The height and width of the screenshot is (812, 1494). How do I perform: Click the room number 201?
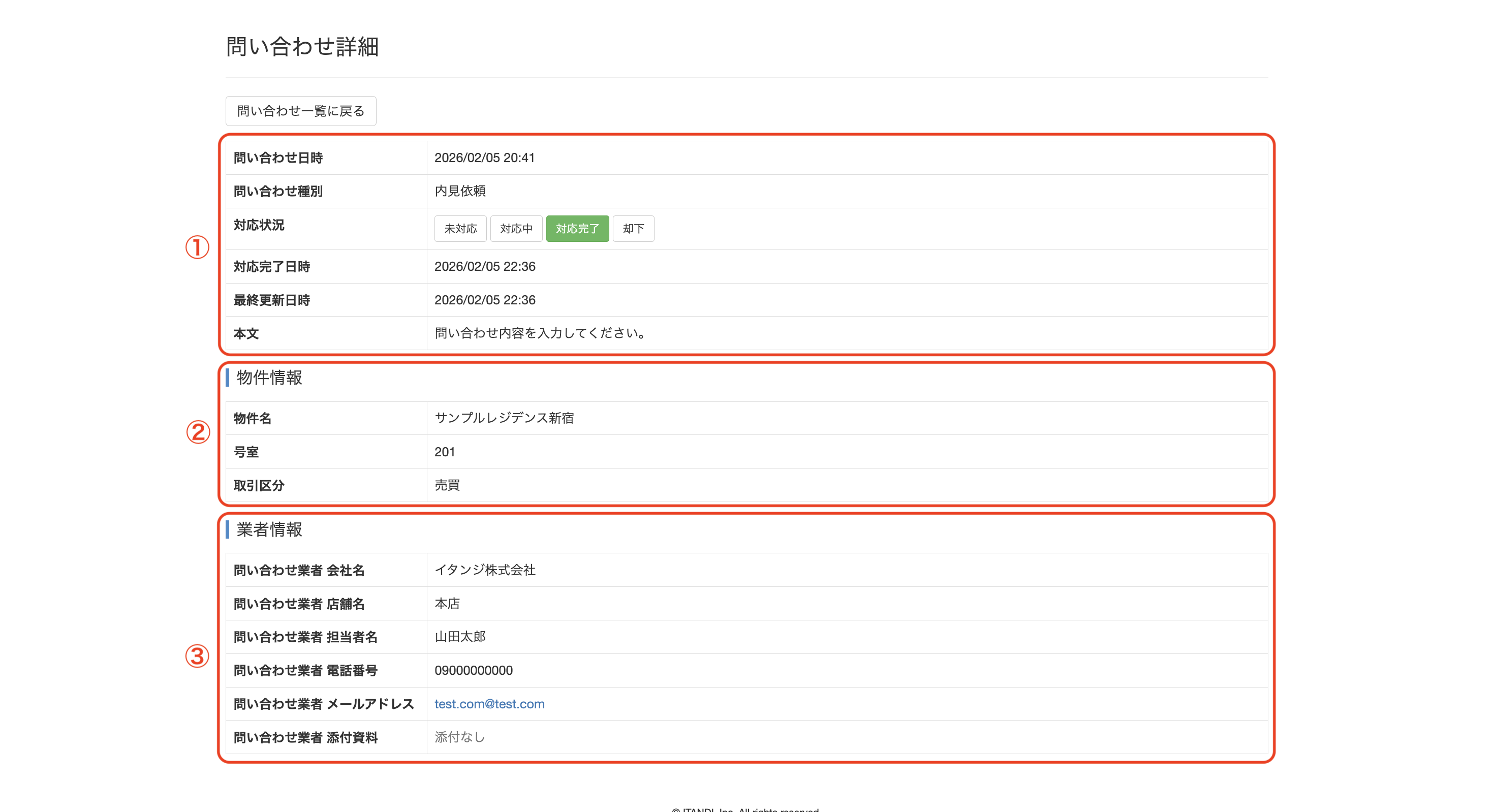click(444, 452)
